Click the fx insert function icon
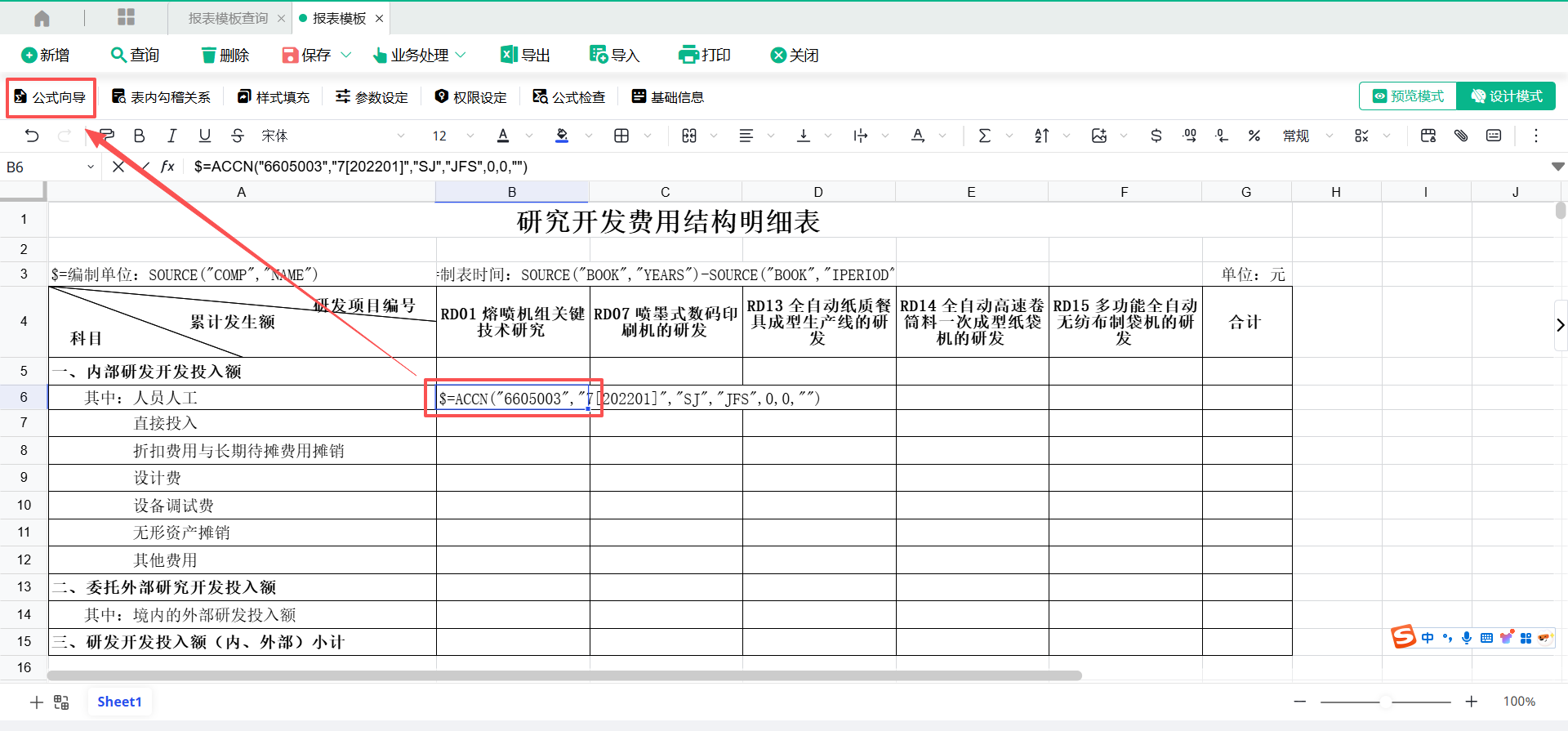 point(167,167)
